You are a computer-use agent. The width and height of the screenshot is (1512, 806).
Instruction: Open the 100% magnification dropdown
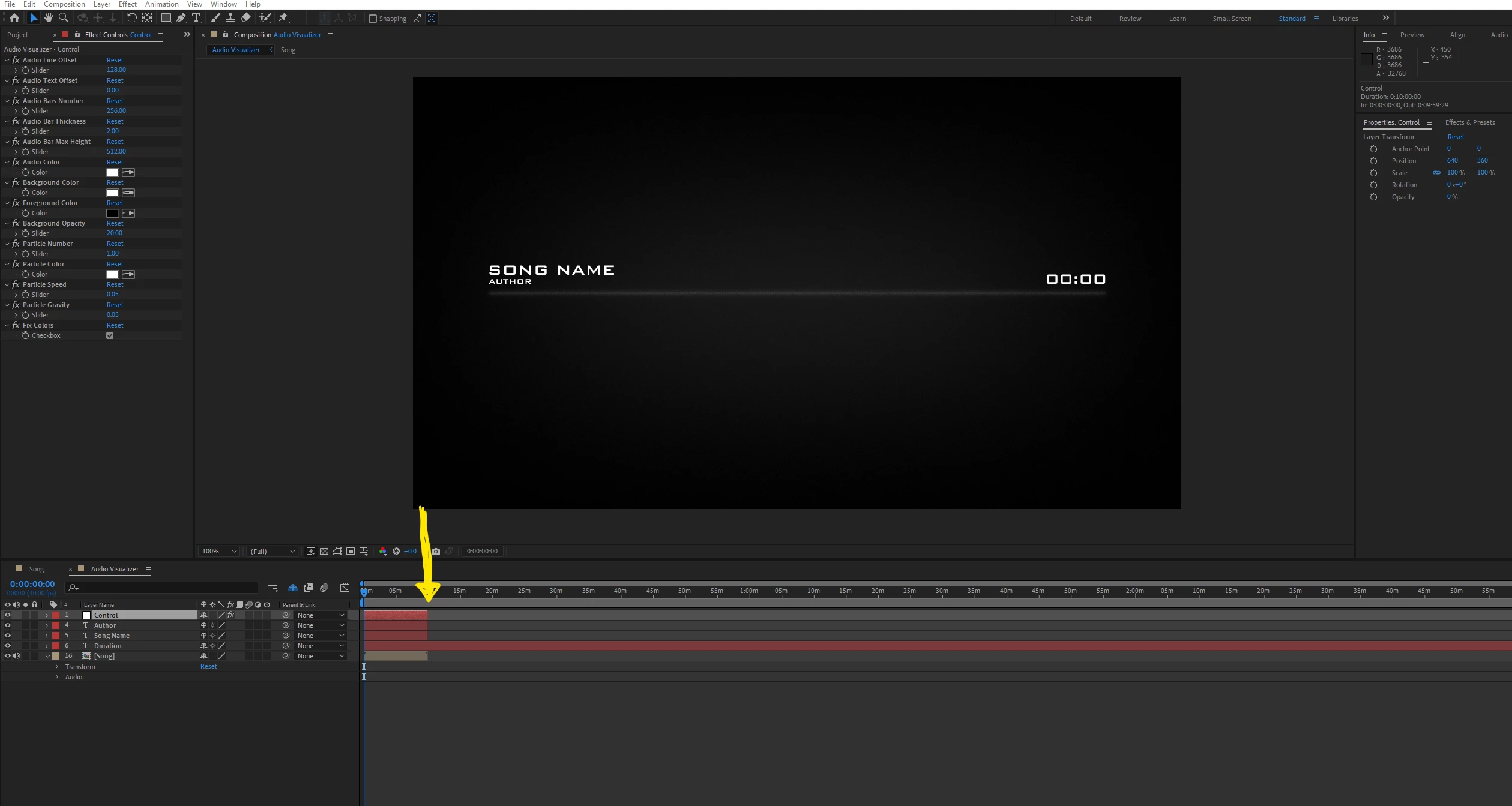(220, 551)
